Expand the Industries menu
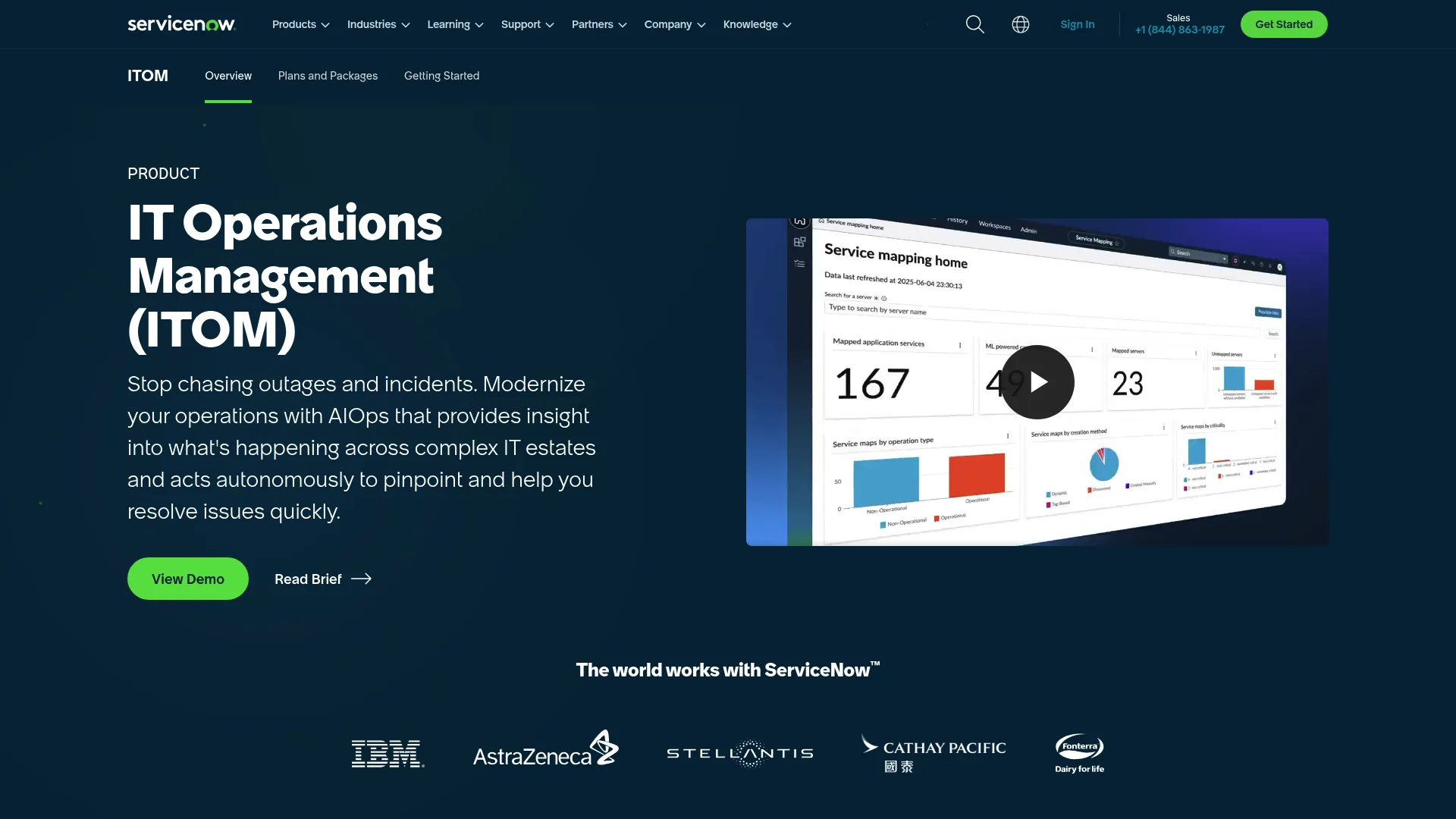 tap(378, 24)
